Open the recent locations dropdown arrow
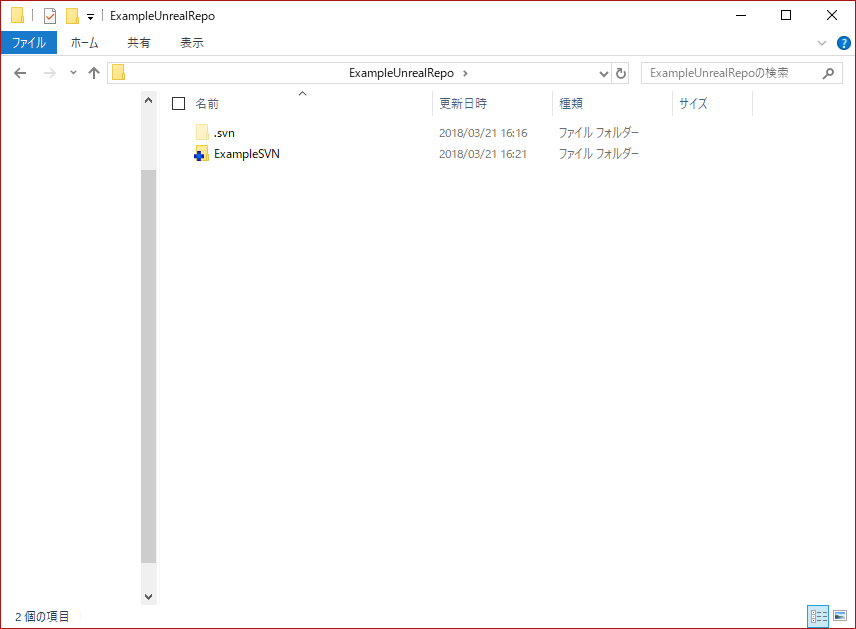This screenshot has height=629, width=856. coord(73,73)
